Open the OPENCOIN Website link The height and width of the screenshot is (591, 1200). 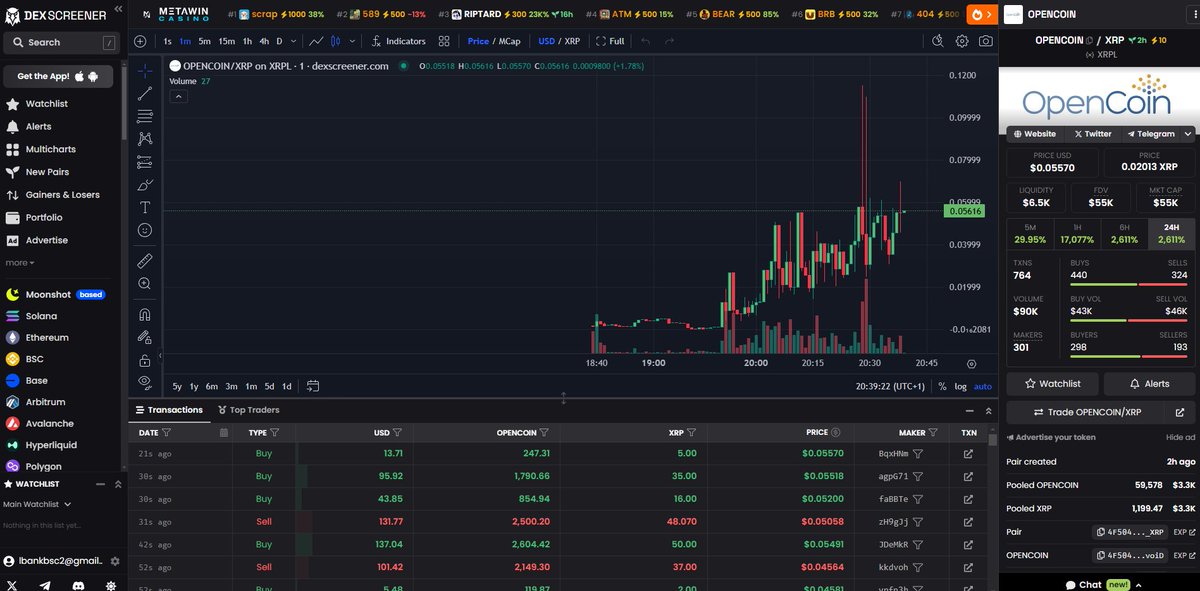[x=1035, y=133]
